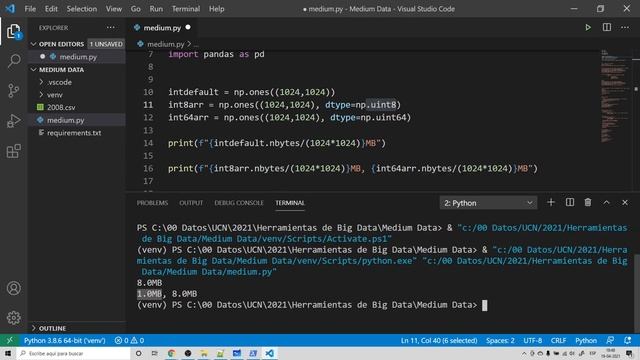Screen dimensions: 640x360
Task: Click Ln 11, Col 40 in status bar
Action: (x=439, y=340)
